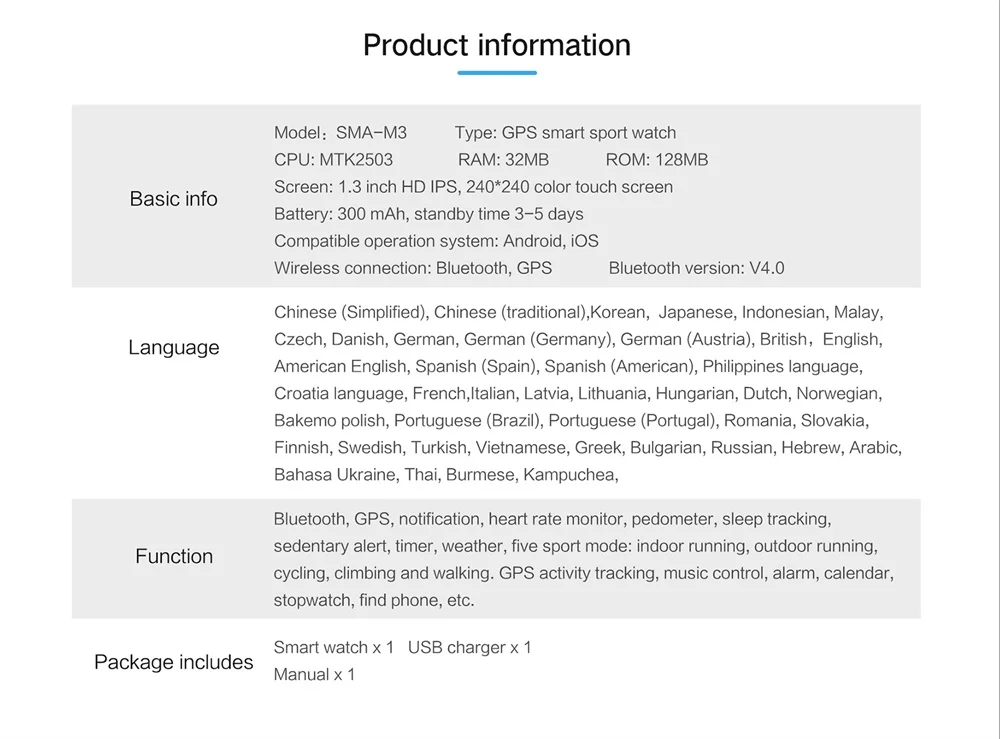
Task: Click the RAM 32MB specification
Action: click(x=503, y=160)
